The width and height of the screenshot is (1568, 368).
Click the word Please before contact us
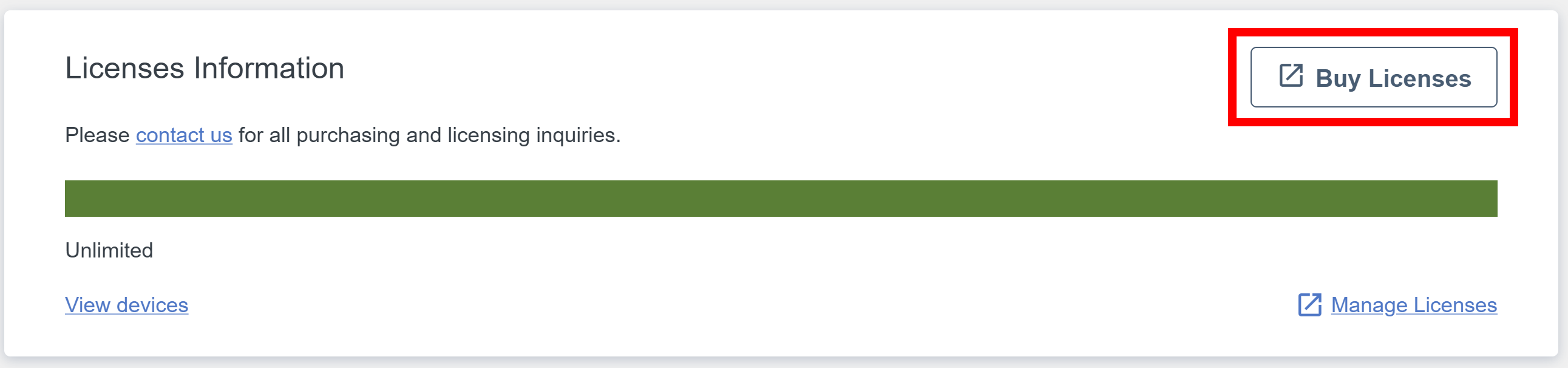coord(97,135)
